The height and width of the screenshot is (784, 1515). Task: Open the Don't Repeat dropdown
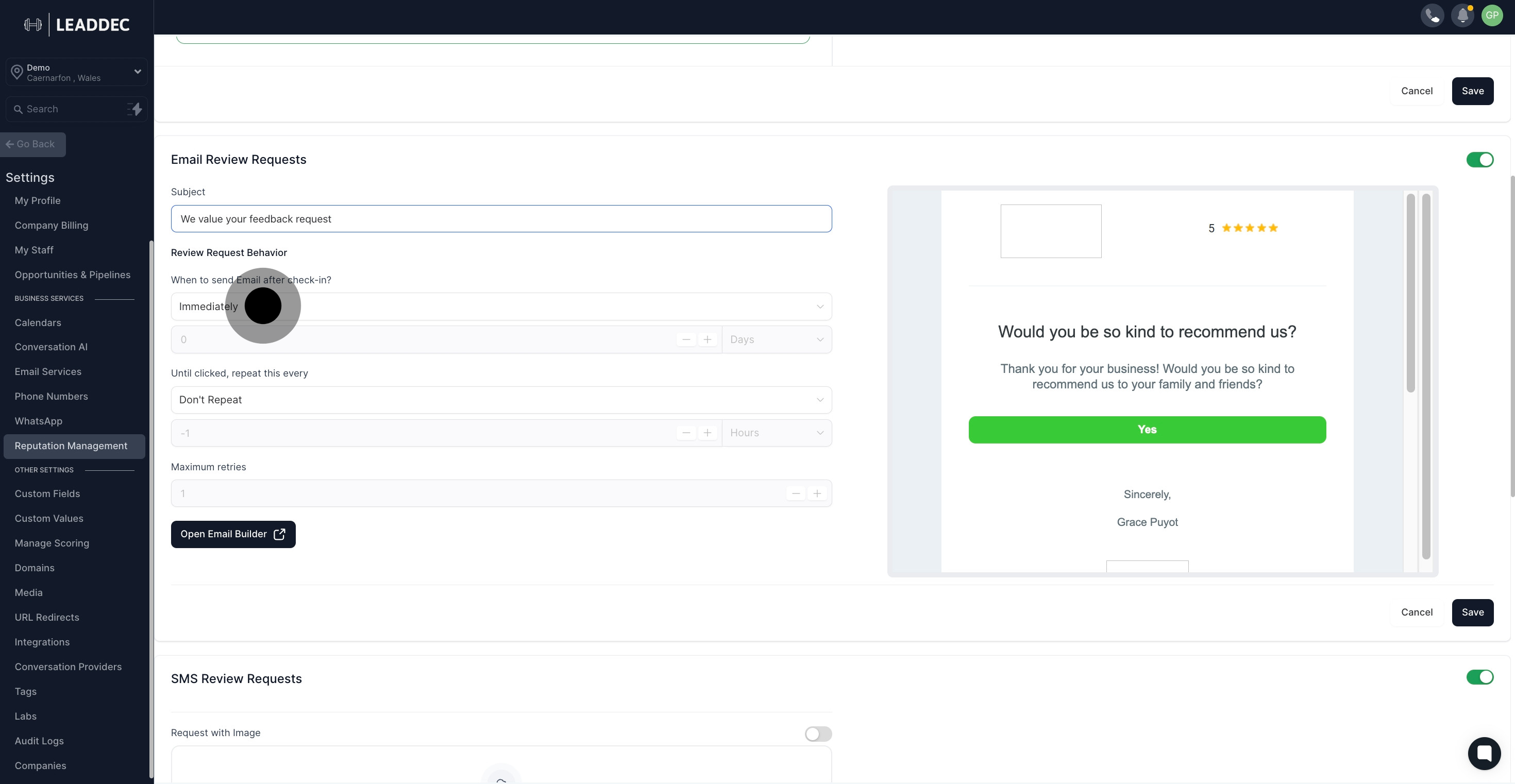coord(501,400)
